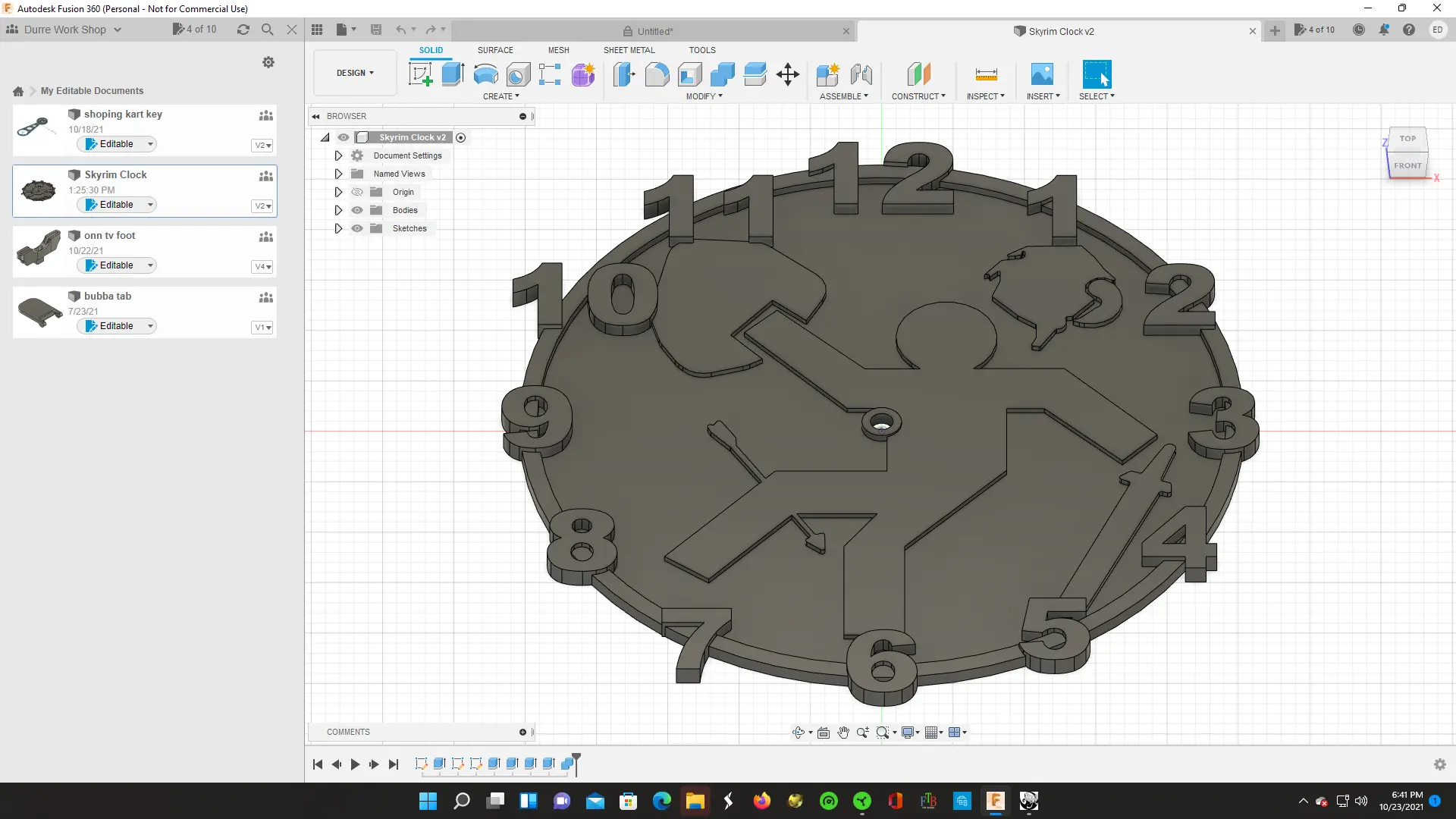Toggle visibility of Skyrim Clock v2 component
This screenshot has width=1456, height=819.
pos(344,137)
